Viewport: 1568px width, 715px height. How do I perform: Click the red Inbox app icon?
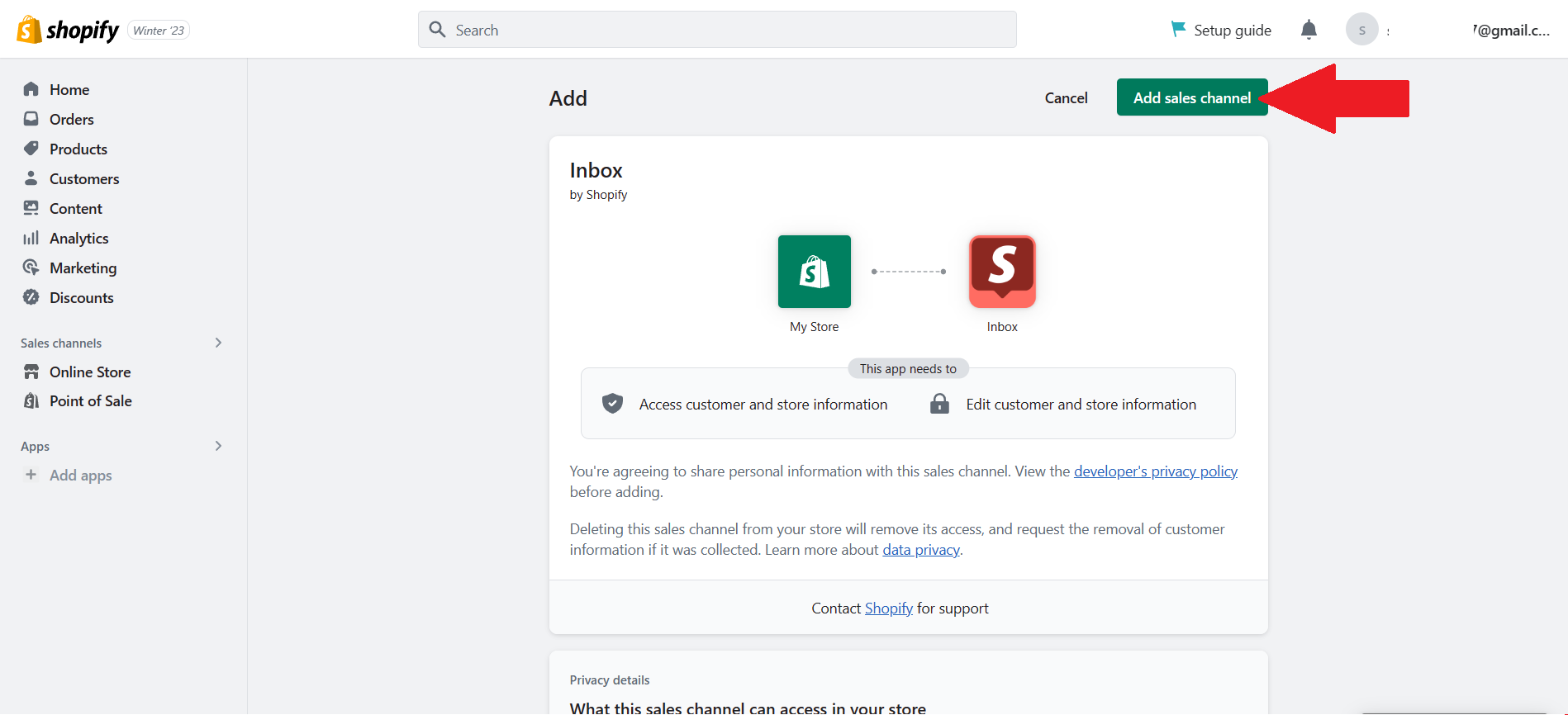pyautogui.click(x=1002, y=272)
